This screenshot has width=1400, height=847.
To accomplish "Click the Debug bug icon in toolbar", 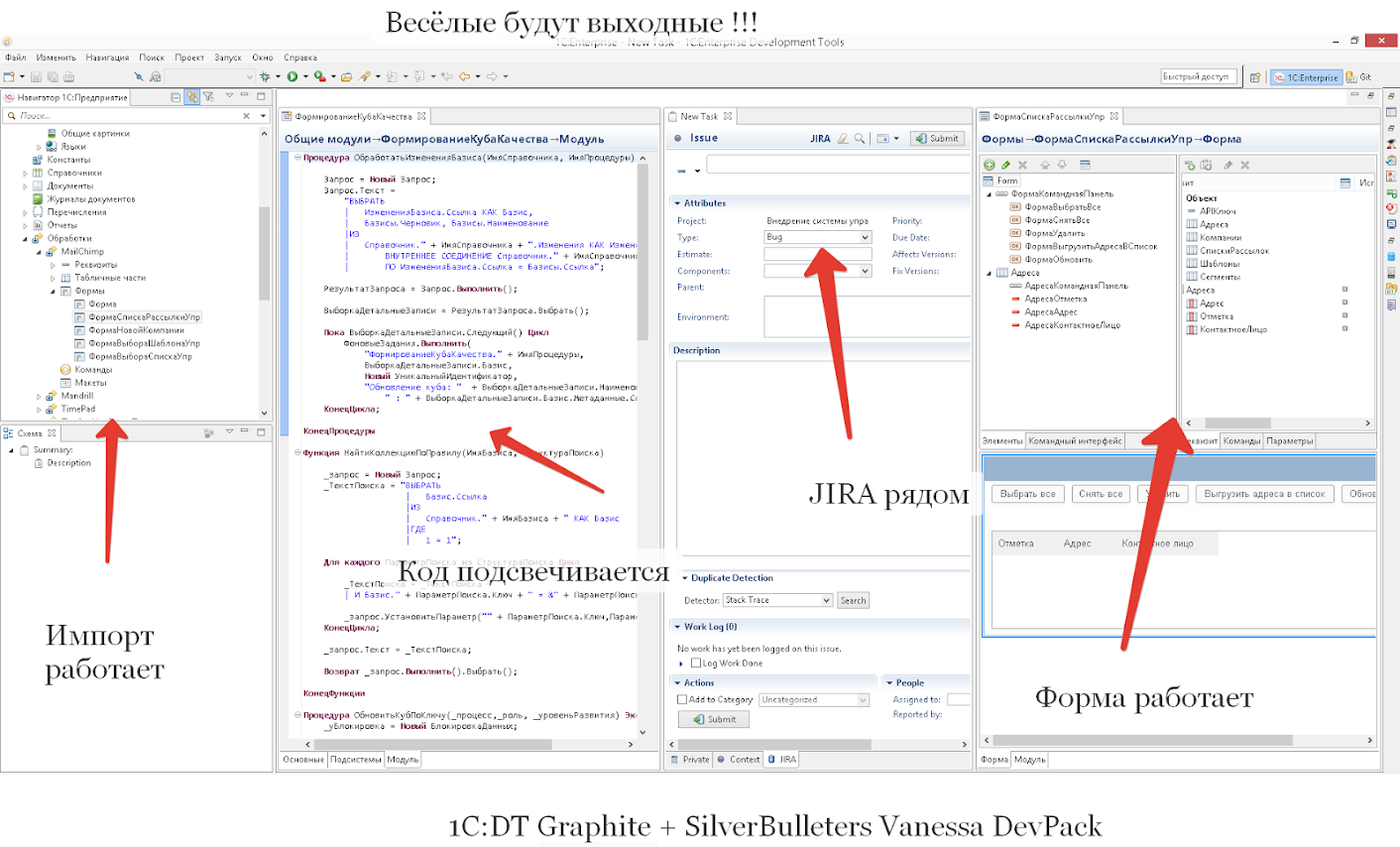I will [x=265, y=76].
